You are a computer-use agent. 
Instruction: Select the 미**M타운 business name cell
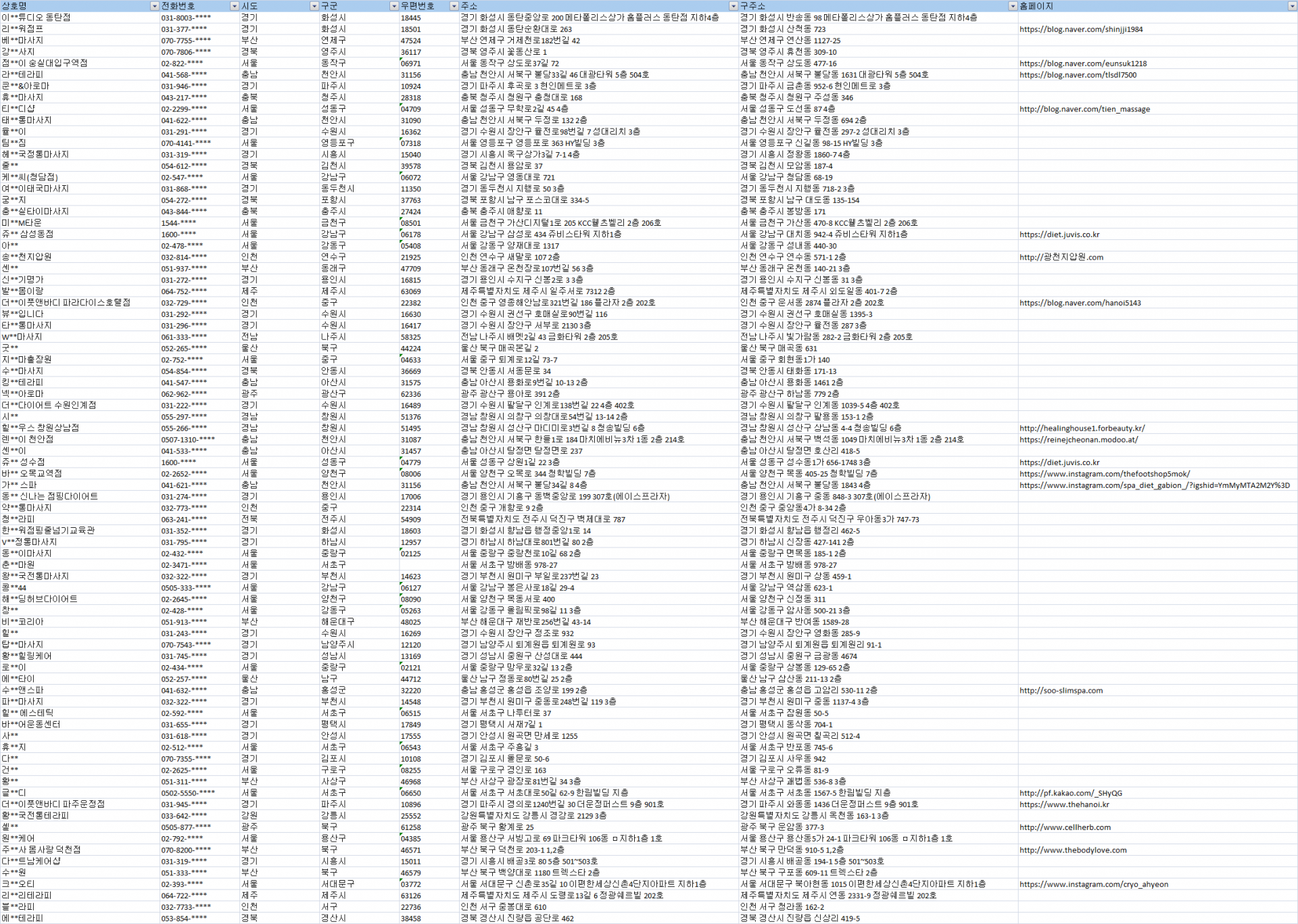tap(22, 222)
